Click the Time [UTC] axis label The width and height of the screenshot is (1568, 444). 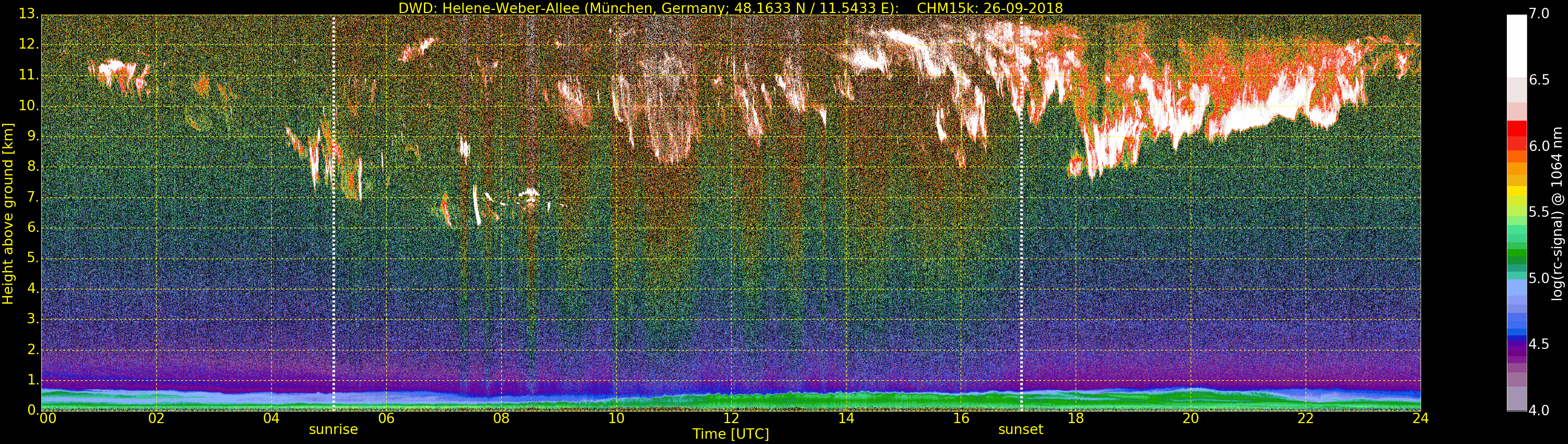(x=731, y=434)
